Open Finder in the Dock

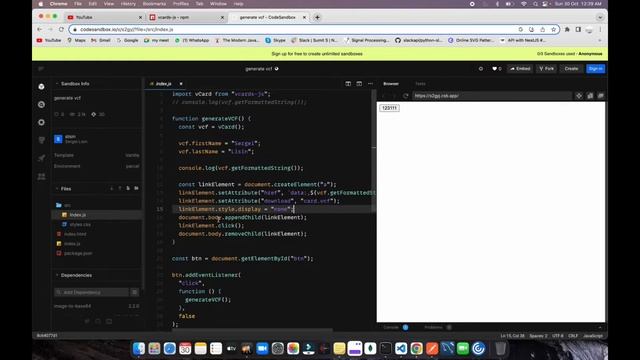point(139,348)
